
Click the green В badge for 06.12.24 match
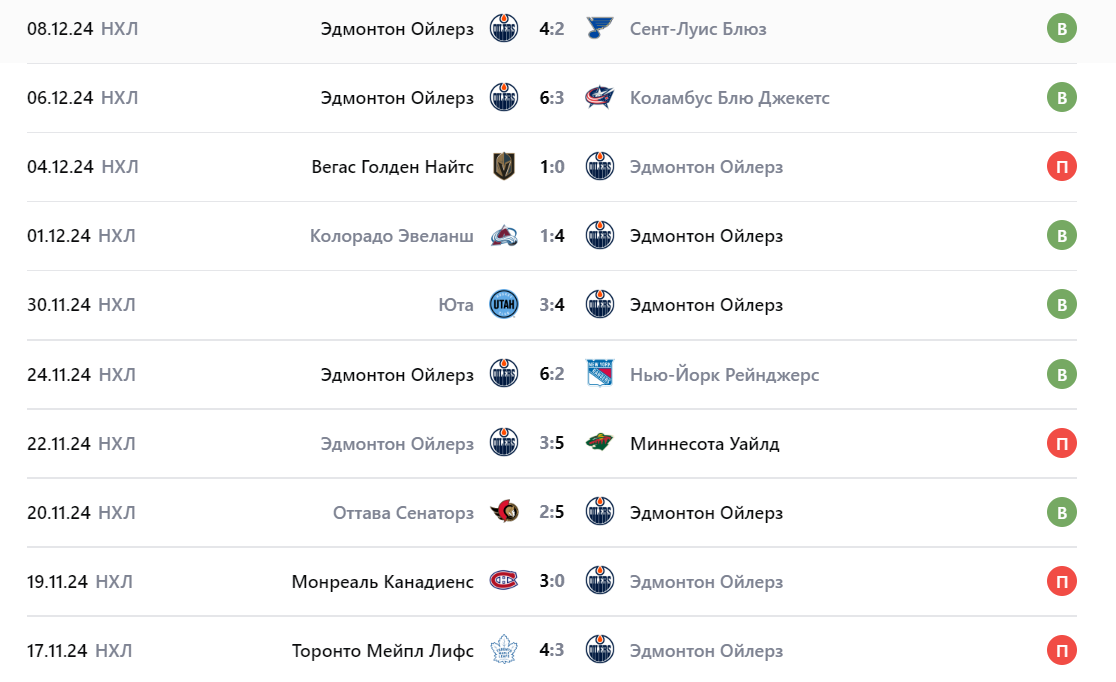(x=1061, y=97)
